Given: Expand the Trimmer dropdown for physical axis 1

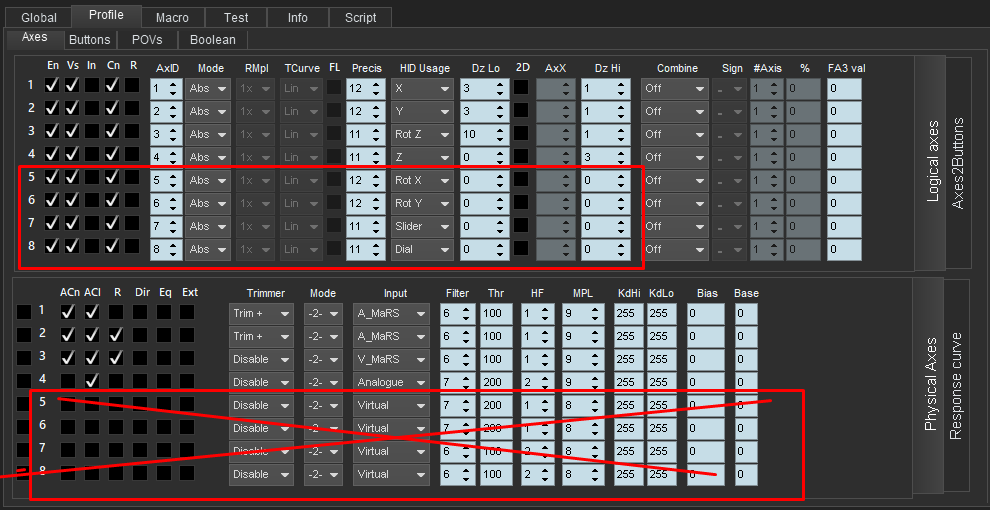Looking at the screenshot, I should (x=260, y=313).
